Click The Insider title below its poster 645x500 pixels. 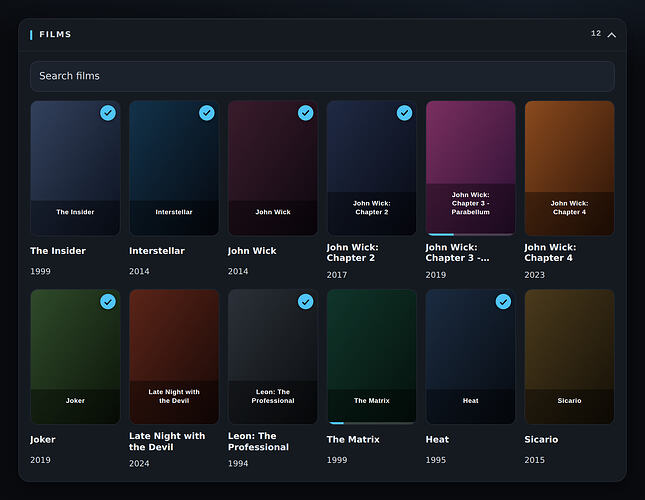58,251
